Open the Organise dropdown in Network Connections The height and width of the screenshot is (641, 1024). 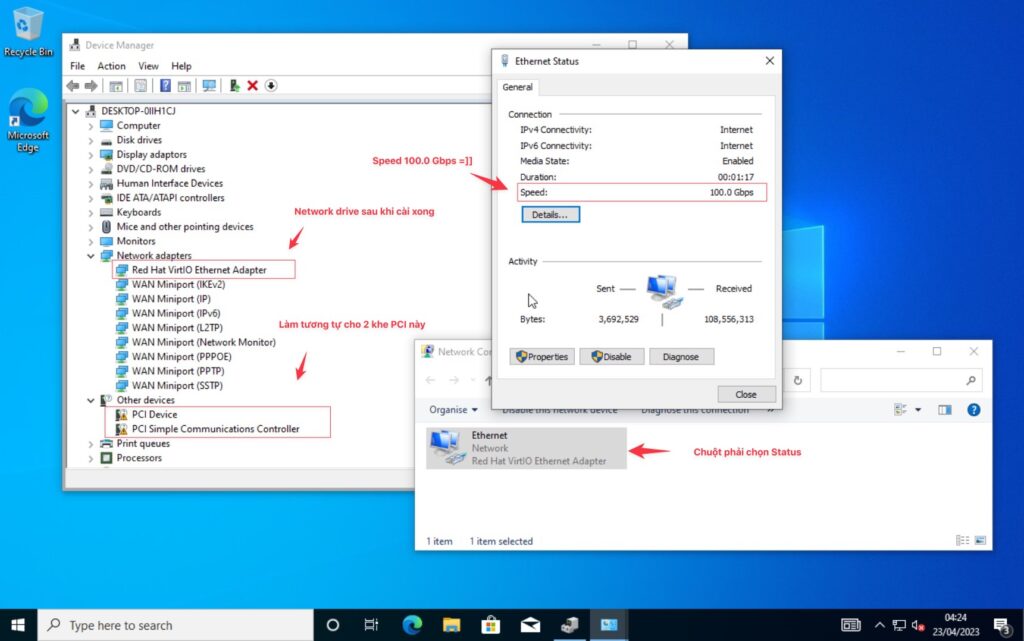453,410
